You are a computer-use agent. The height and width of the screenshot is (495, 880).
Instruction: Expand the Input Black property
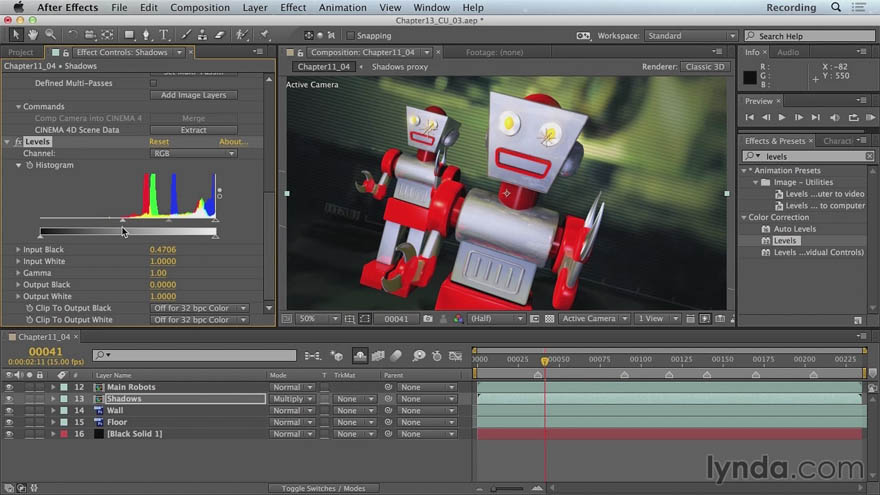click(18, 249)
